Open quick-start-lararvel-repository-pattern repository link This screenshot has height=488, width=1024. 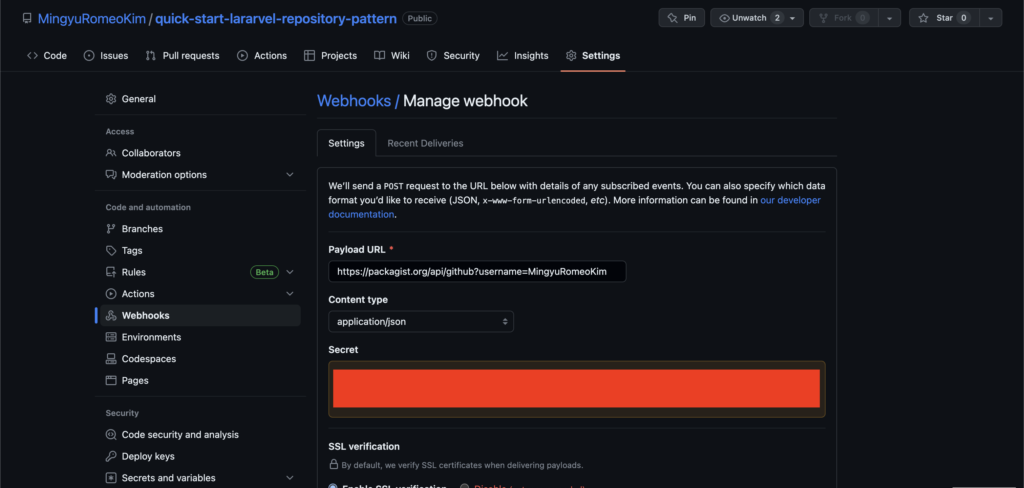tap(276, 18)
